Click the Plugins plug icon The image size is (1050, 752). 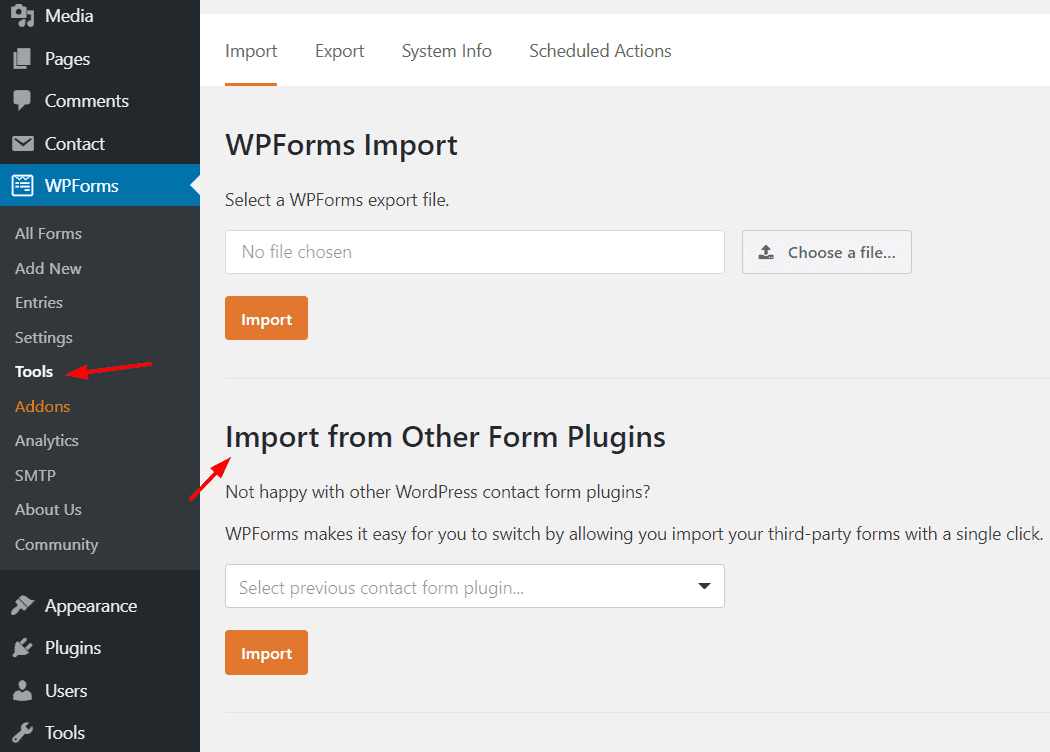pos(22,648)
